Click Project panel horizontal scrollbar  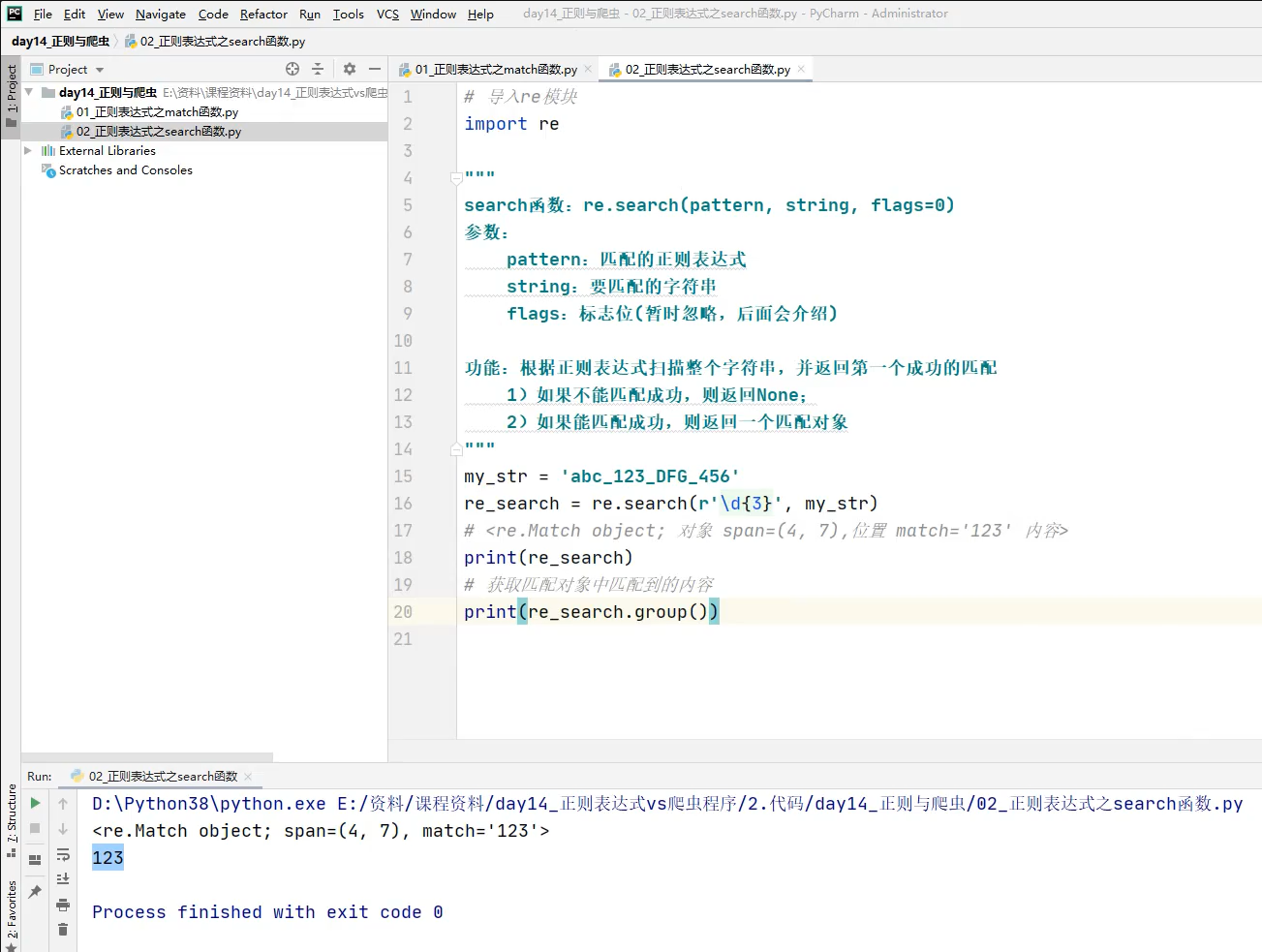[147, 757]
